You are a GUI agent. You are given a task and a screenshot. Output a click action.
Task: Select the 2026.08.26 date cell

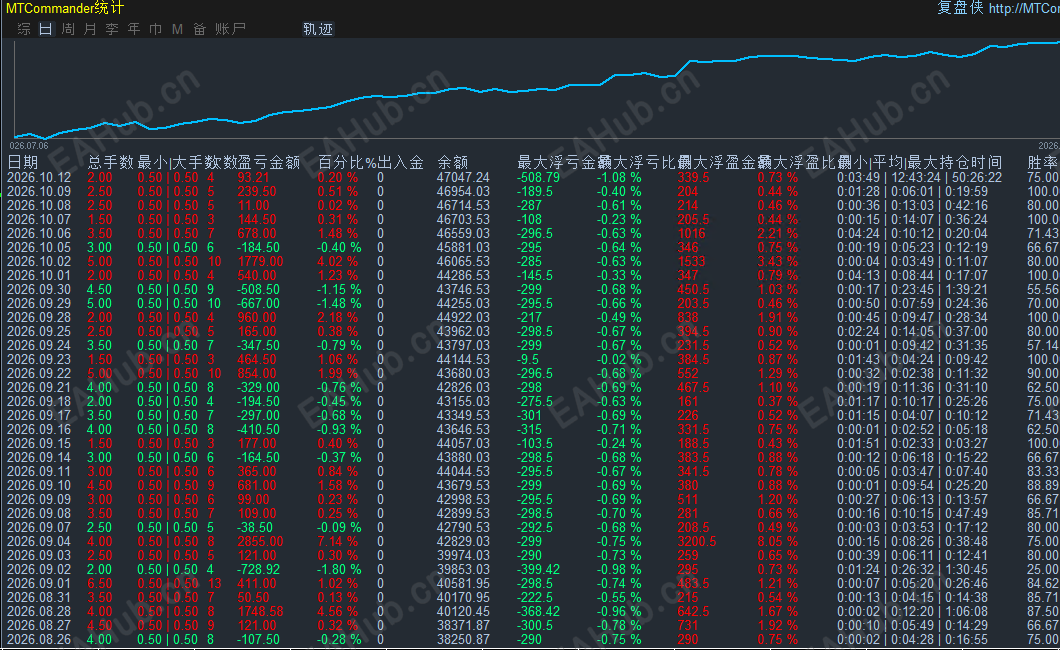click(x=39, y=639)
